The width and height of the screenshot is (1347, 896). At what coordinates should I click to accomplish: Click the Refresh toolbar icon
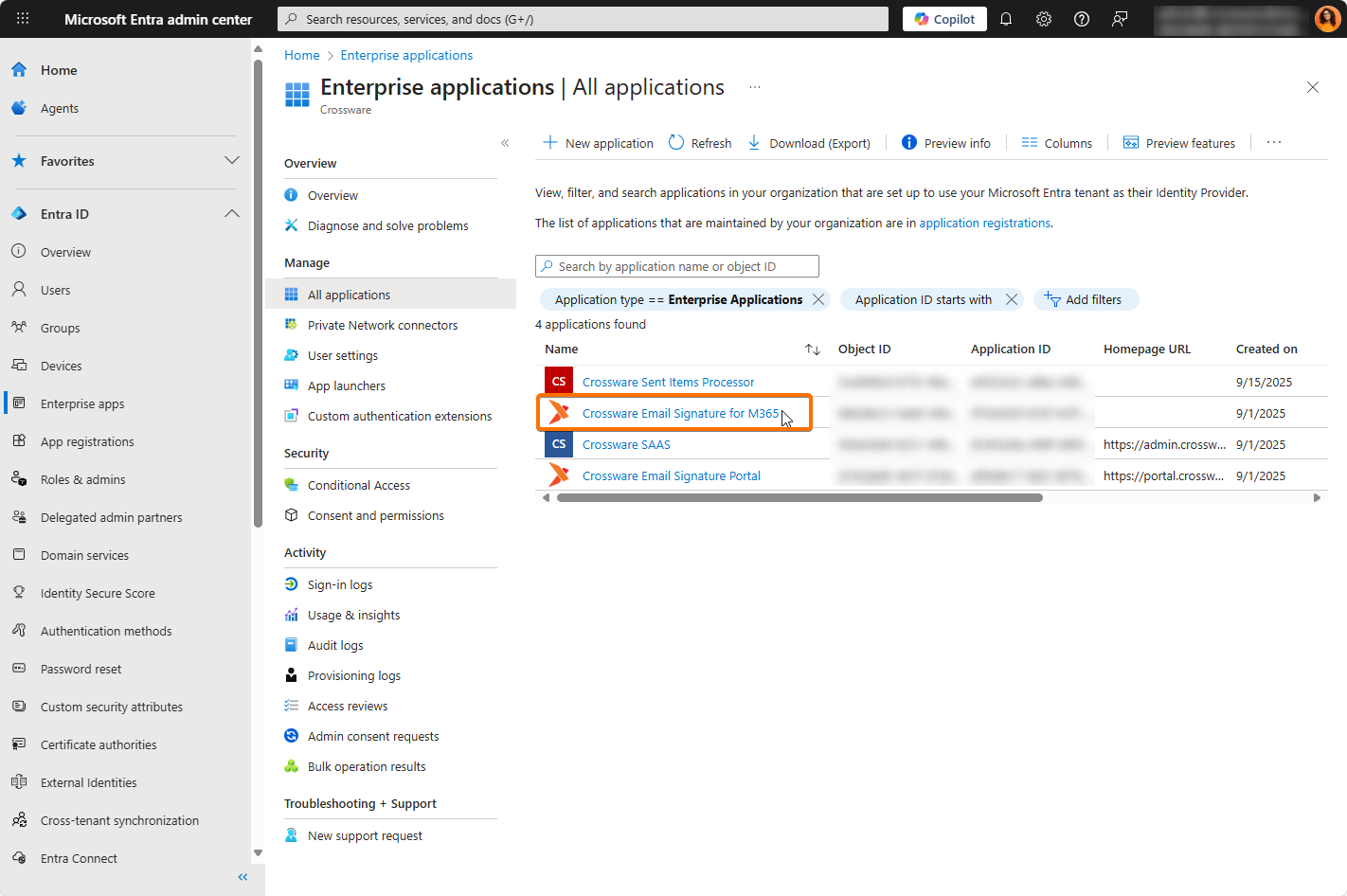700,143
